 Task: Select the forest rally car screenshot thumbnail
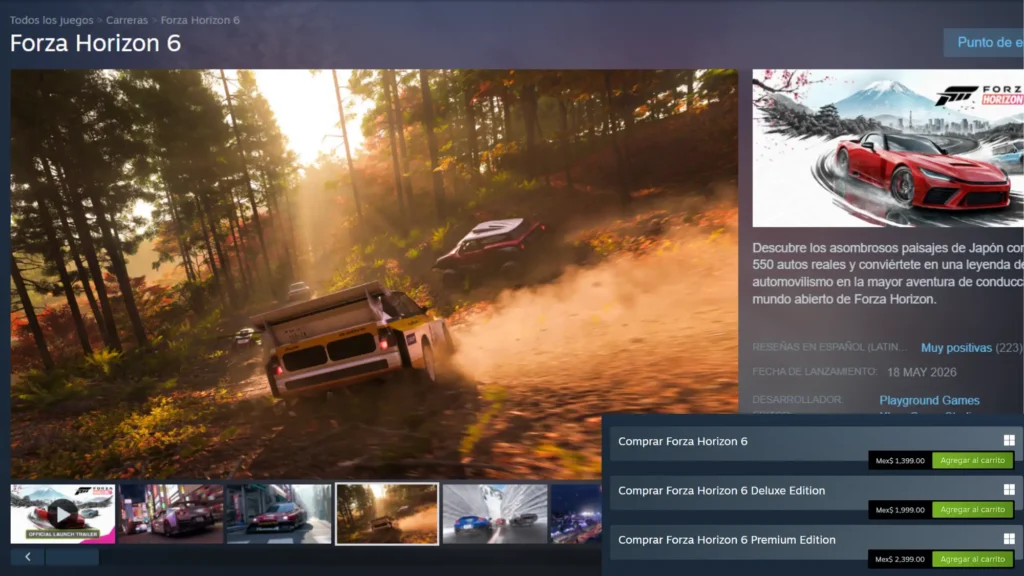(x=387, y=514)
